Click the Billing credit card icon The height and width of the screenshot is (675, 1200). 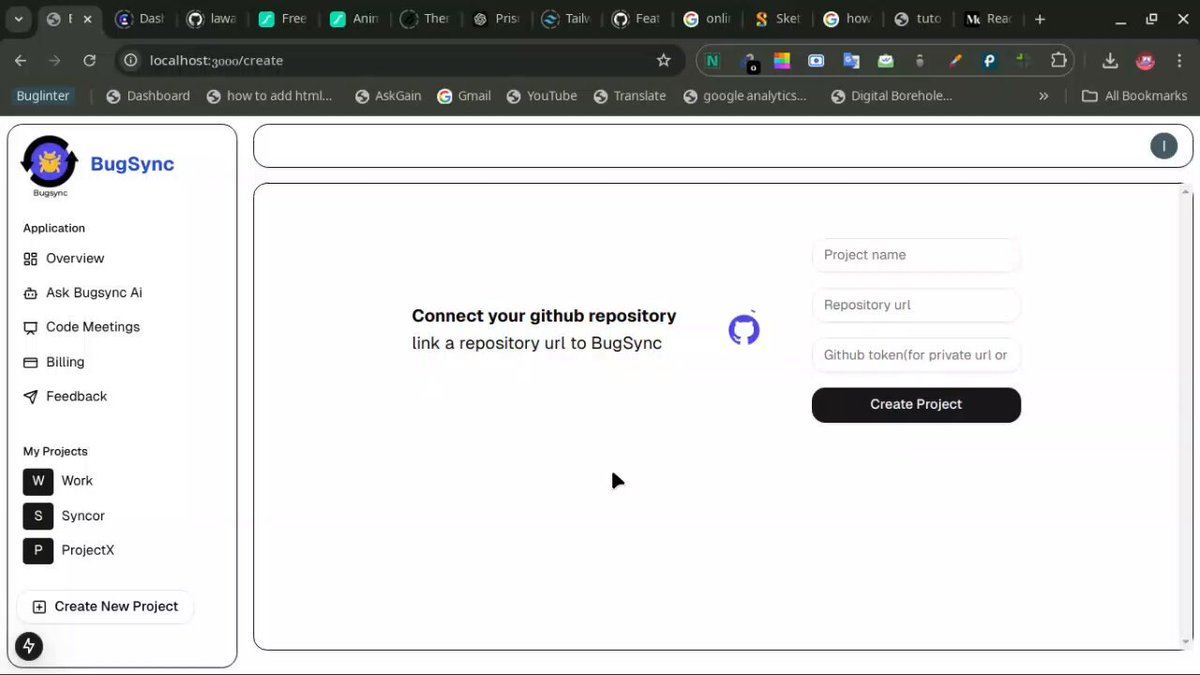coord(30,362)
